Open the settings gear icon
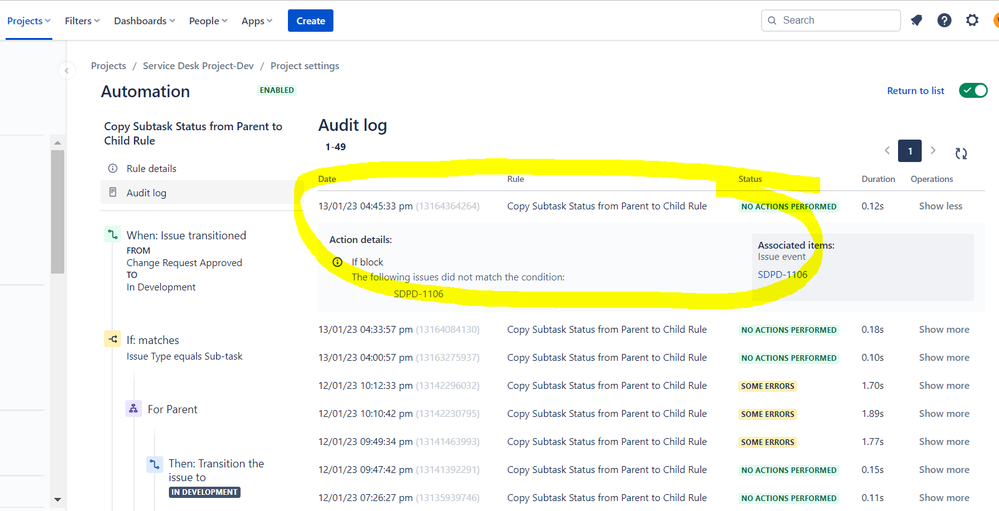The image size is (999, 511). [x=972, y=20]
